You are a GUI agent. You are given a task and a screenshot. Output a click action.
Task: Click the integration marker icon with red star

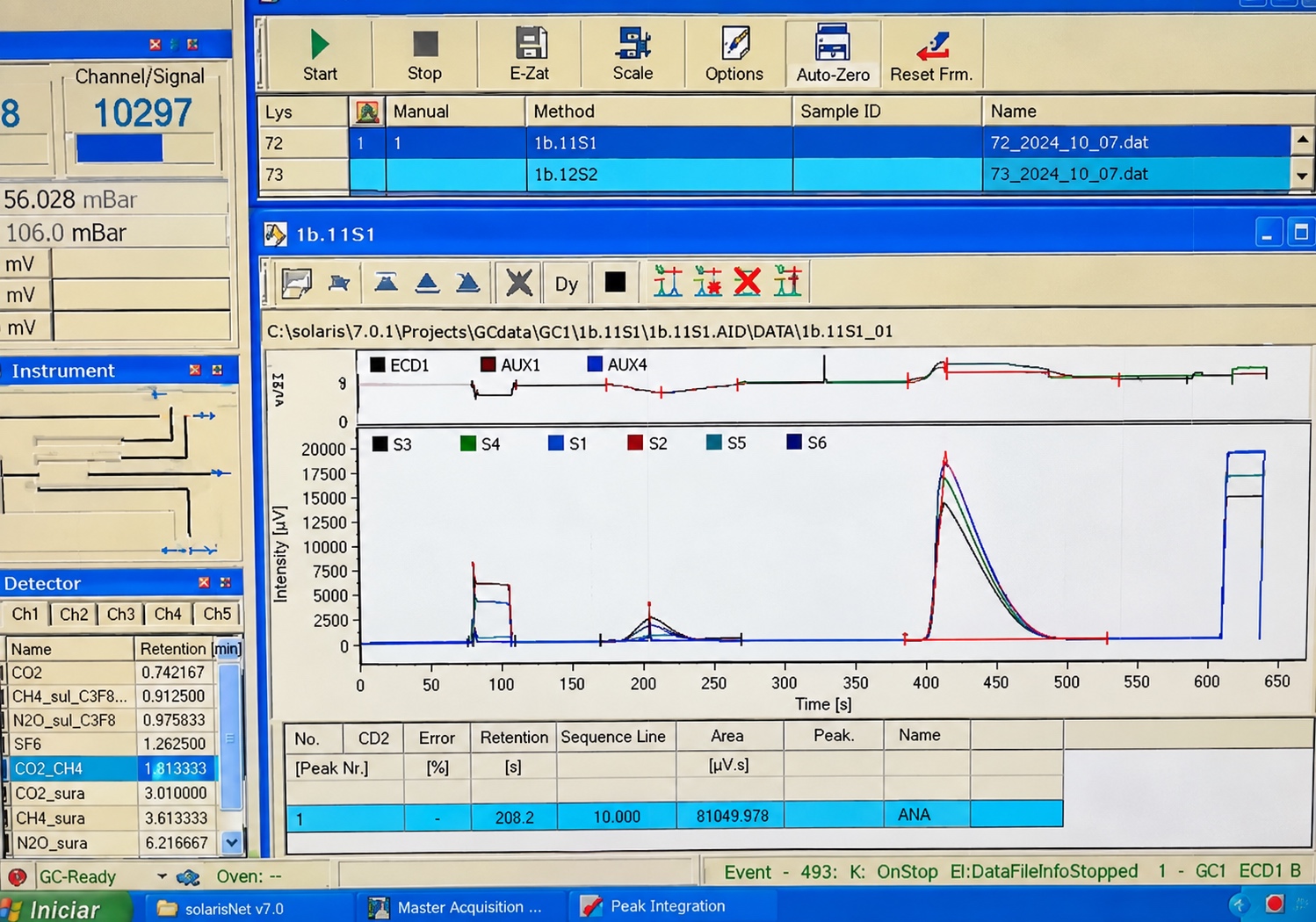(x=707, y=282)
